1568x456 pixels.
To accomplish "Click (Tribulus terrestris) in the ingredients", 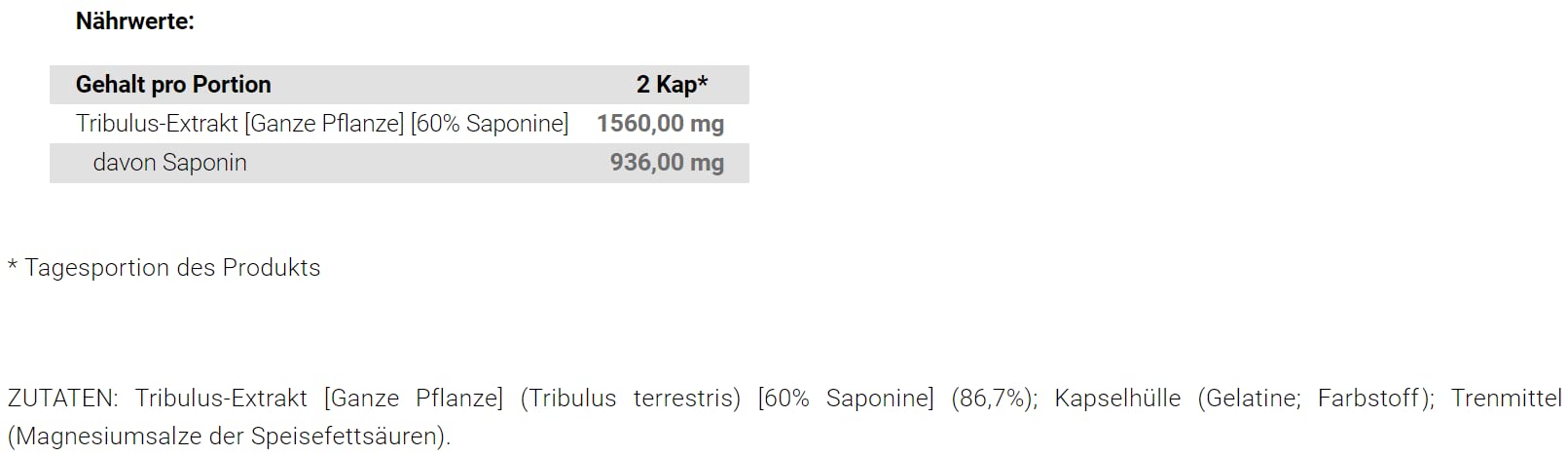I will pyautogui.click(x=630, y=399).
